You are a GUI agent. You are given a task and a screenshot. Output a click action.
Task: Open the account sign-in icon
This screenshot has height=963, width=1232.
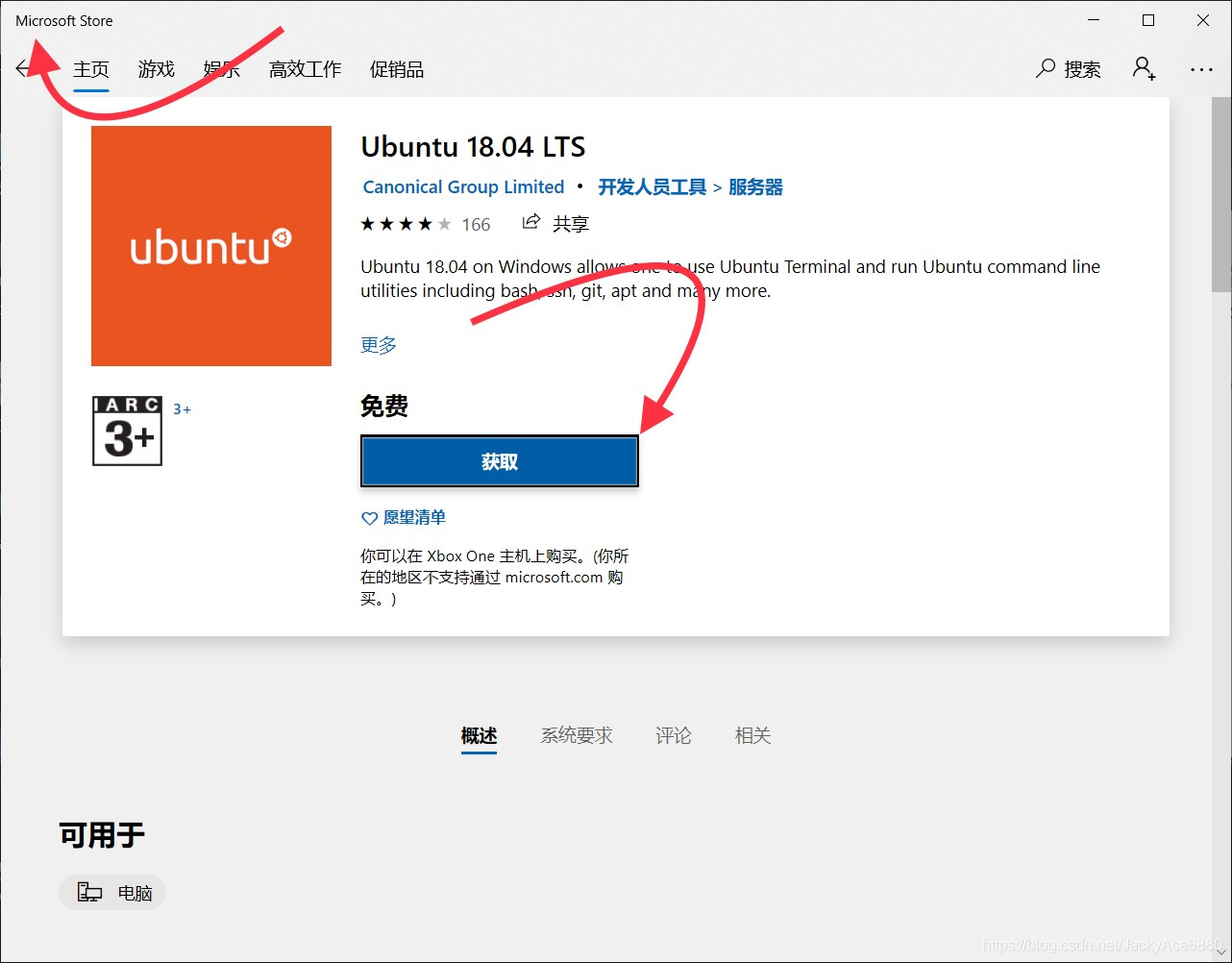[x=1144, y=68]
